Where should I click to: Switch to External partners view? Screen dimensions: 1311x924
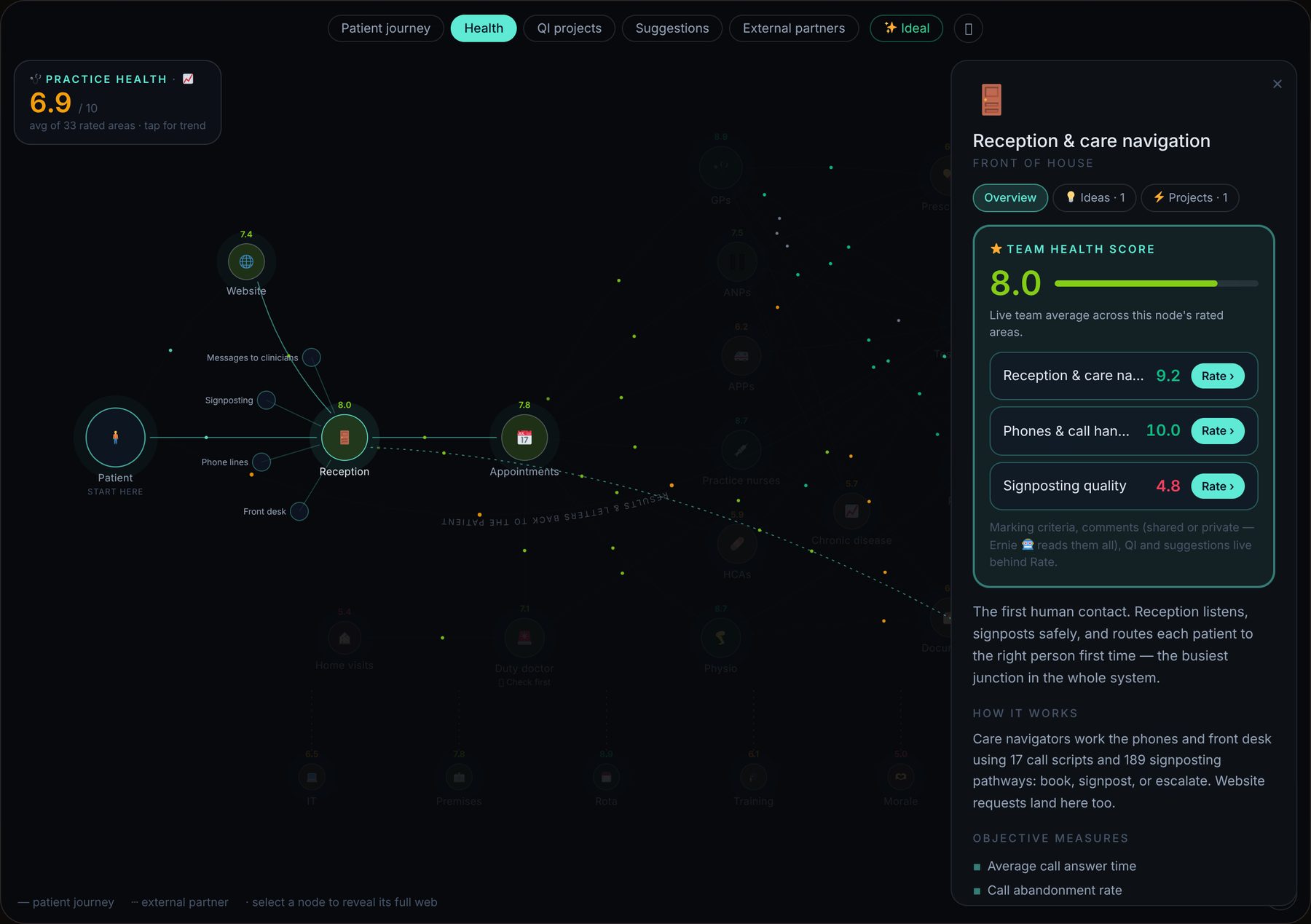coord(793,28)
